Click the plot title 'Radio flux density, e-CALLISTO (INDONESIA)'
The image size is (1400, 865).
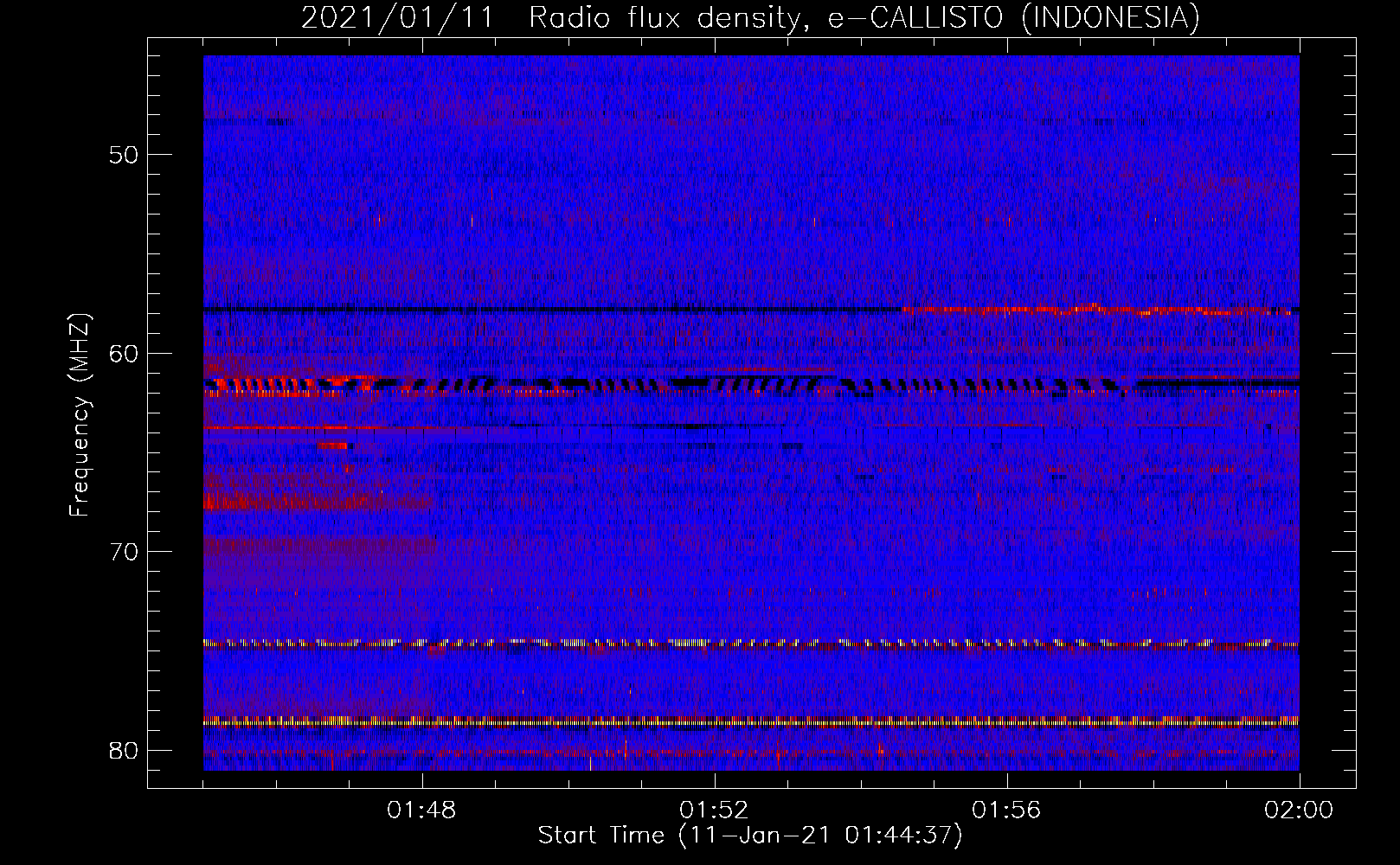(x=864, y=17)
